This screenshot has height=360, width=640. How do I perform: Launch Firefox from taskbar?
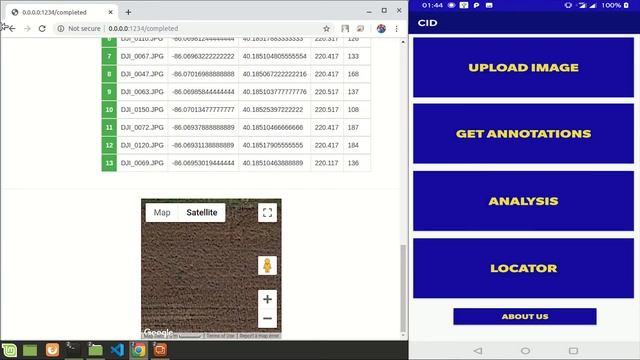click(x=52, y=350)
